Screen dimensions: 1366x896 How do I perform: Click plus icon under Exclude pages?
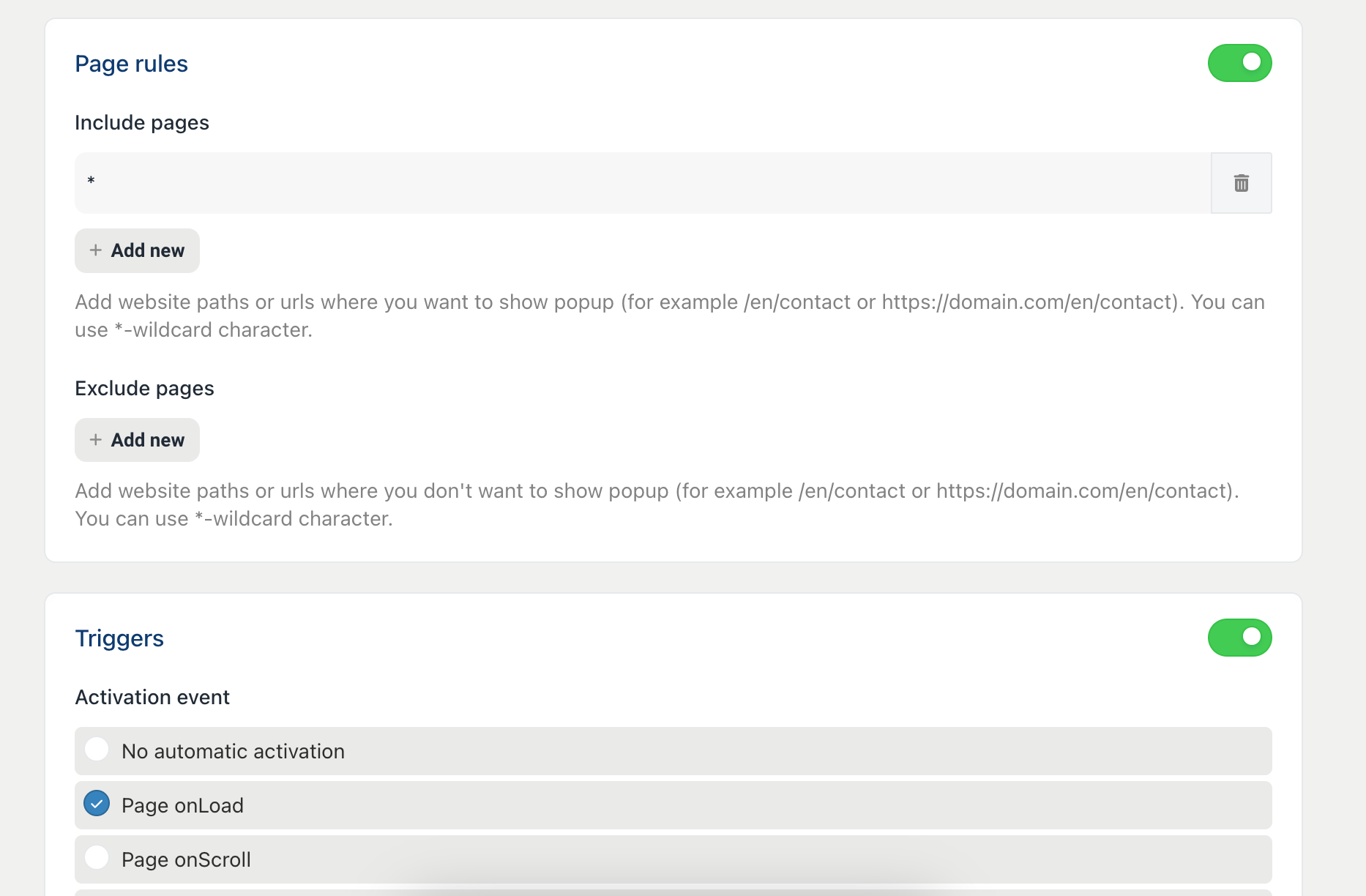coord(96,440)
